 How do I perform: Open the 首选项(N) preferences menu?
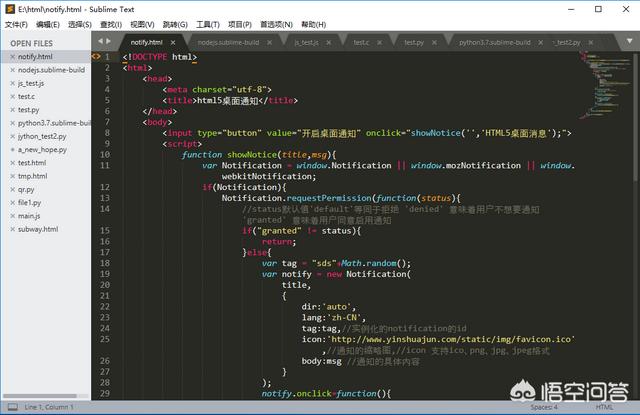(x=275, y=24)
